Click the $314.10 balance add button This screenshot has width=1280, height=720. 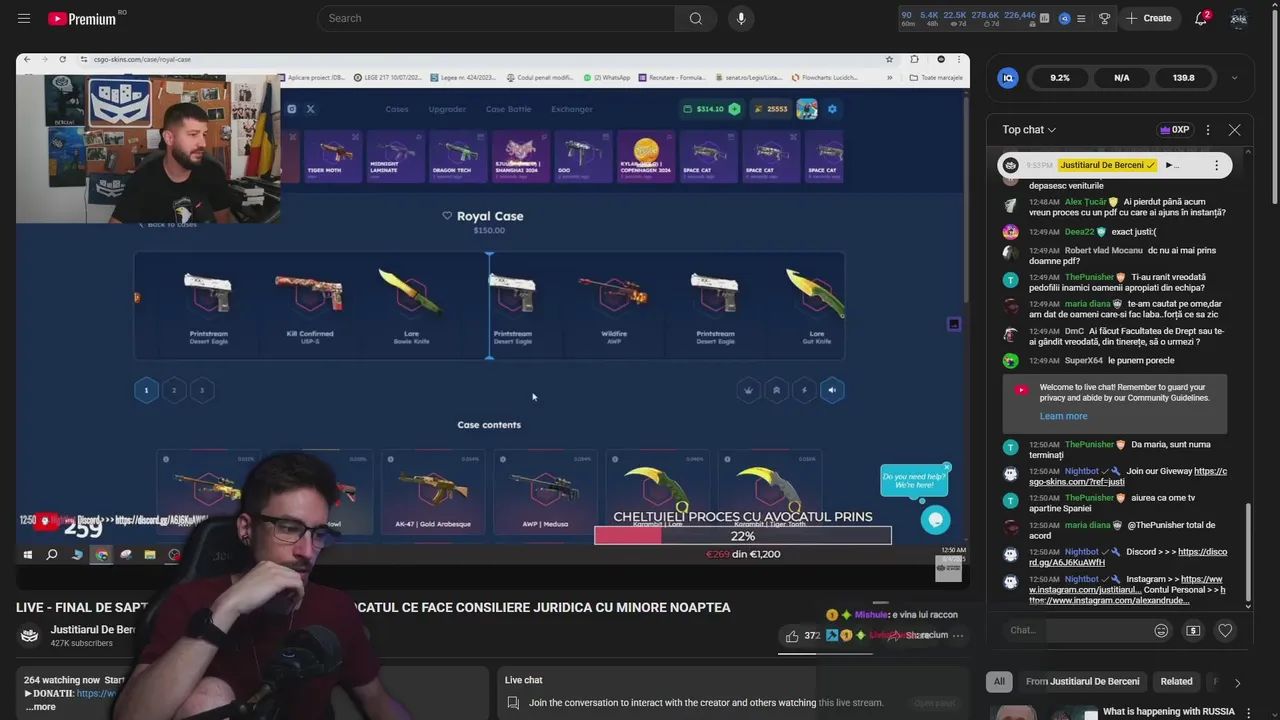(735, 109)
